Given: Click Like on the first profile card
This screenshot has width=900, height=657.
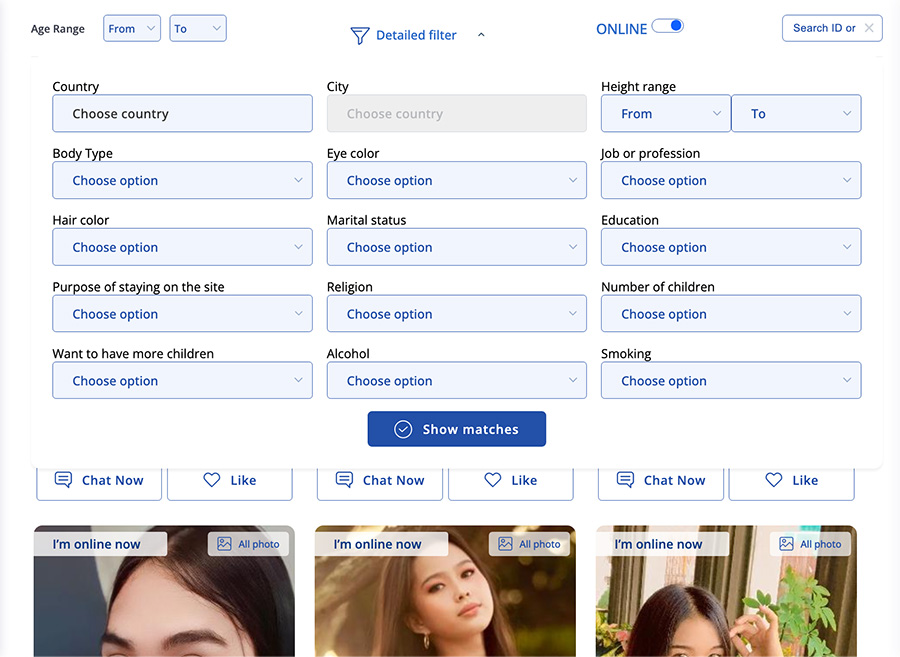Looking at the screenshot, I should (230, 482).
